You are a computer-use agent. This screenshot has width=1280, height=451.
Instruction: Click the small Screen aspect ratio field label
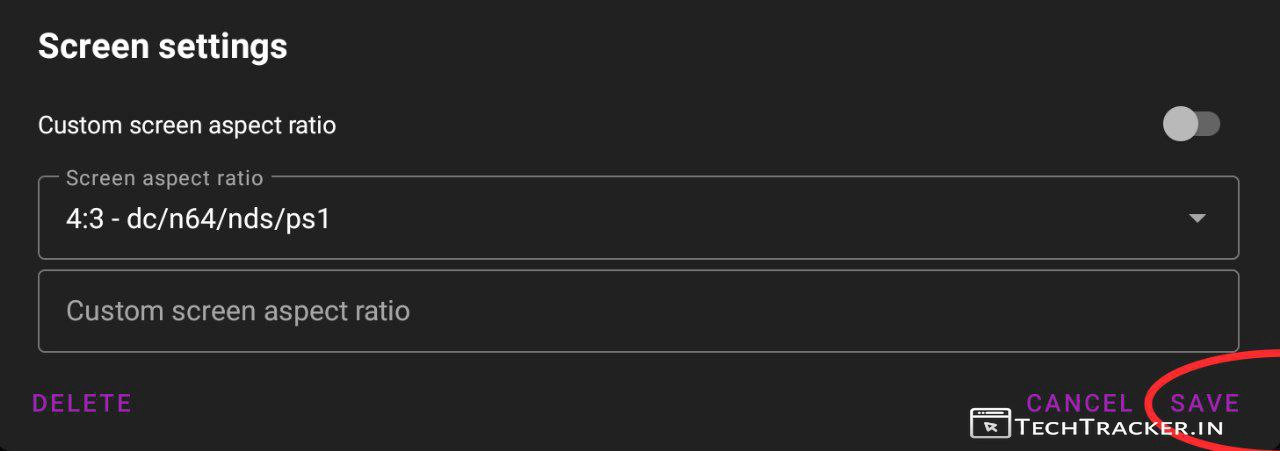point(165,178)
